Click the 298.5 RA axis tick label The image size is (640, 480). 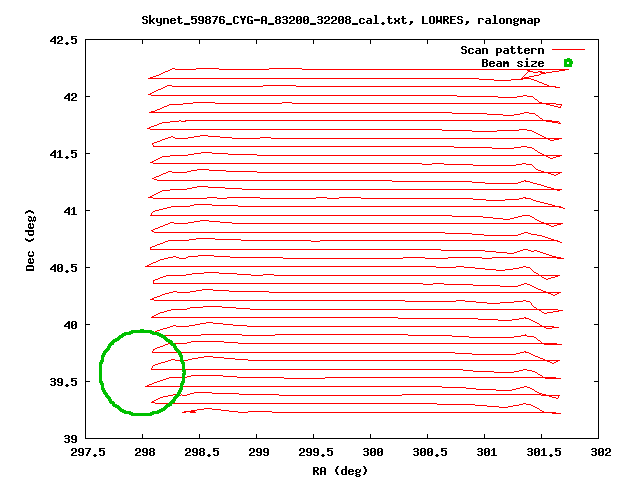point(202,452)
